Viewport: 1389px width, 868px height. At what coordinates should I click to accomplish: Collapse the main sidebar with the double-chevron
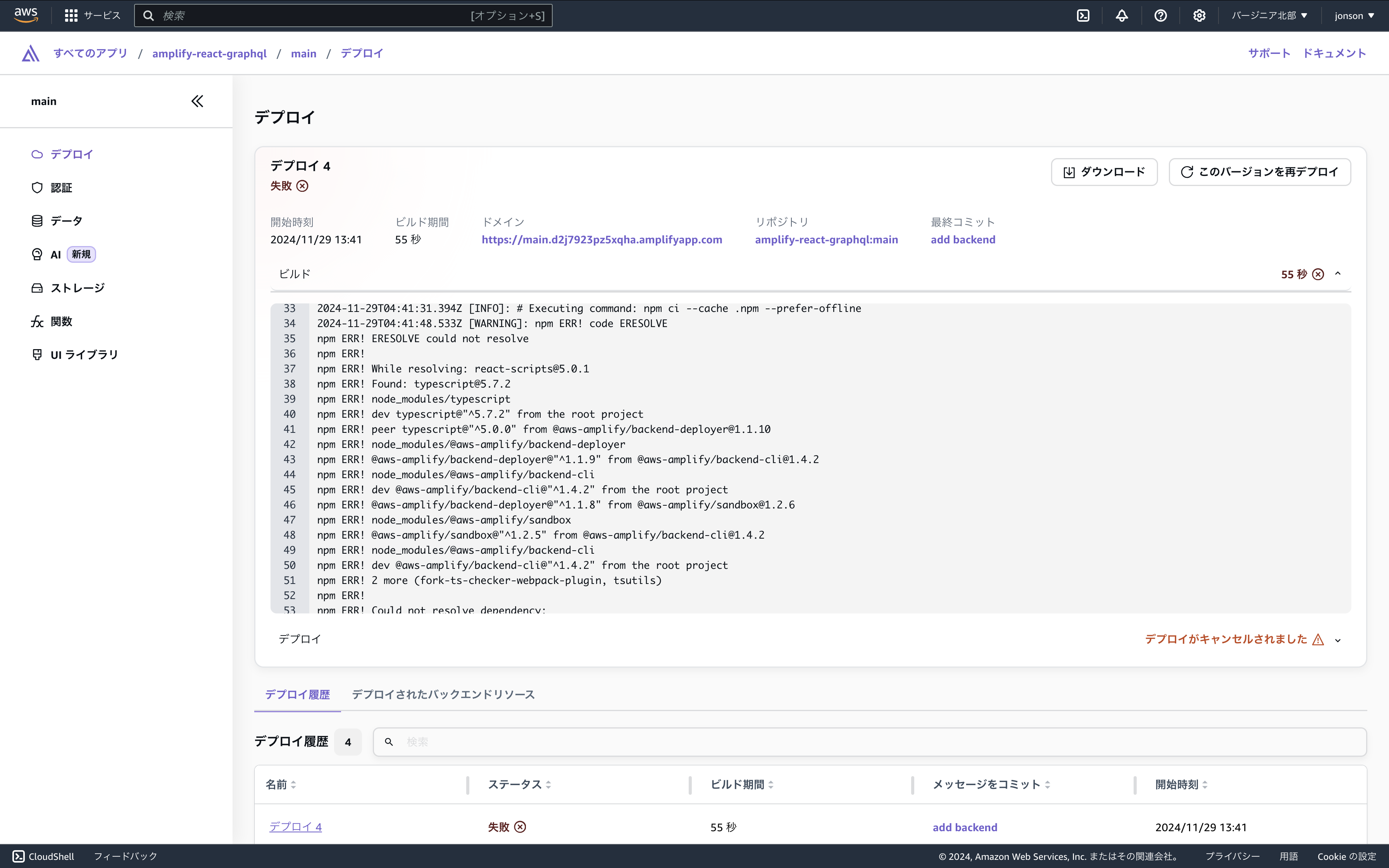pyautogui.click(x=197, y=100)
